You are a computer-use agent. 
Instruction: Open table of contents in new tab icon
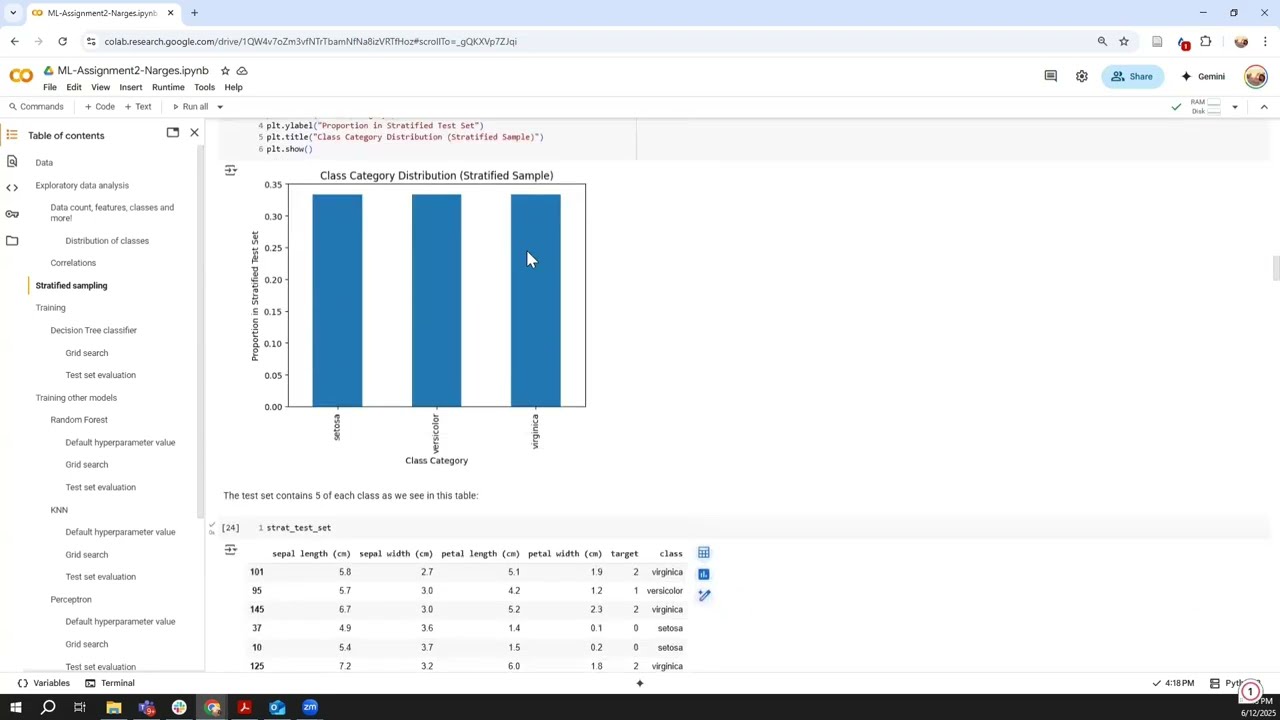click(173, 133)
